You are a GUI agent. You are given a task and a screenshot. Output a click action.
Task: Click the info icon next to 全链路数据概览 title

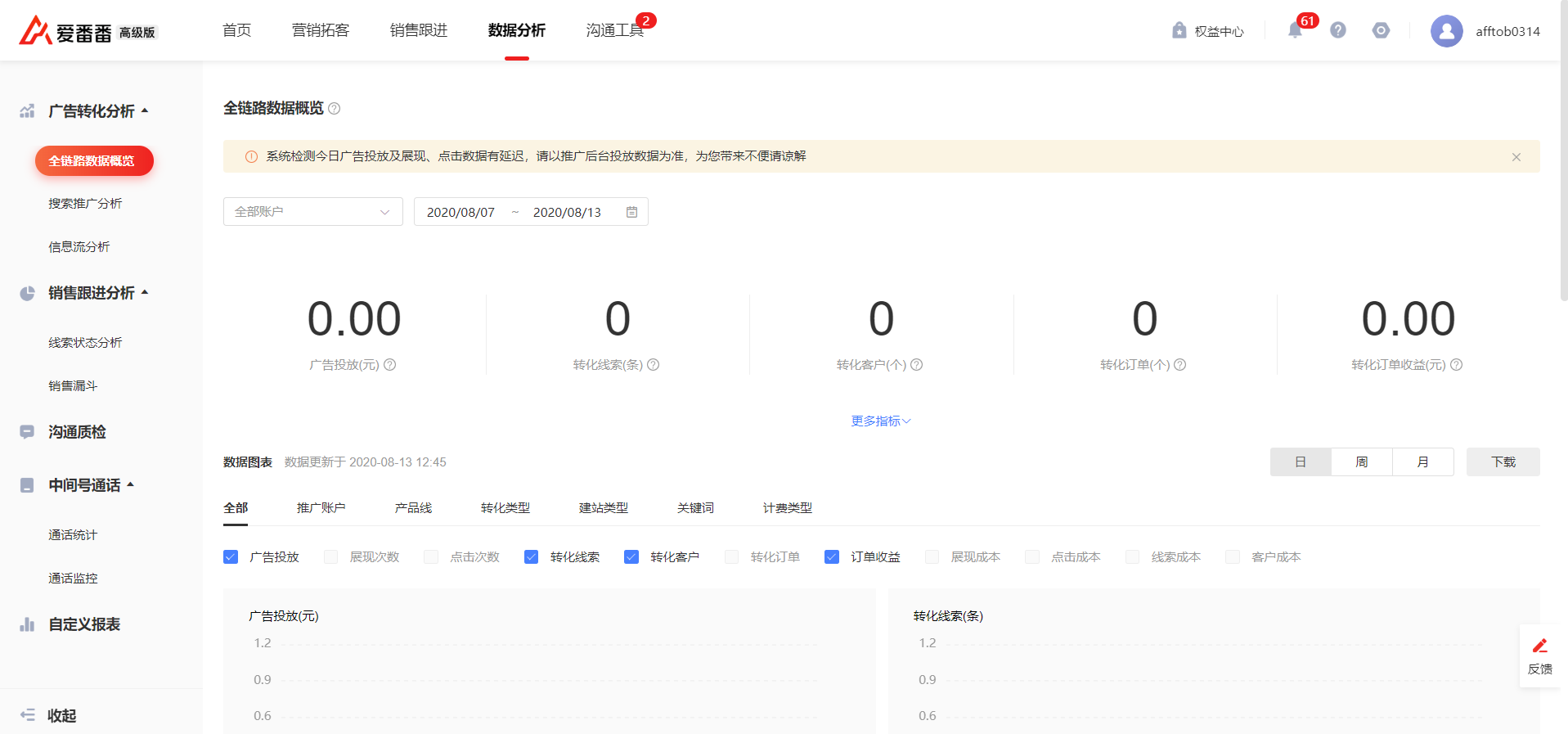click(x=335, y=108)
